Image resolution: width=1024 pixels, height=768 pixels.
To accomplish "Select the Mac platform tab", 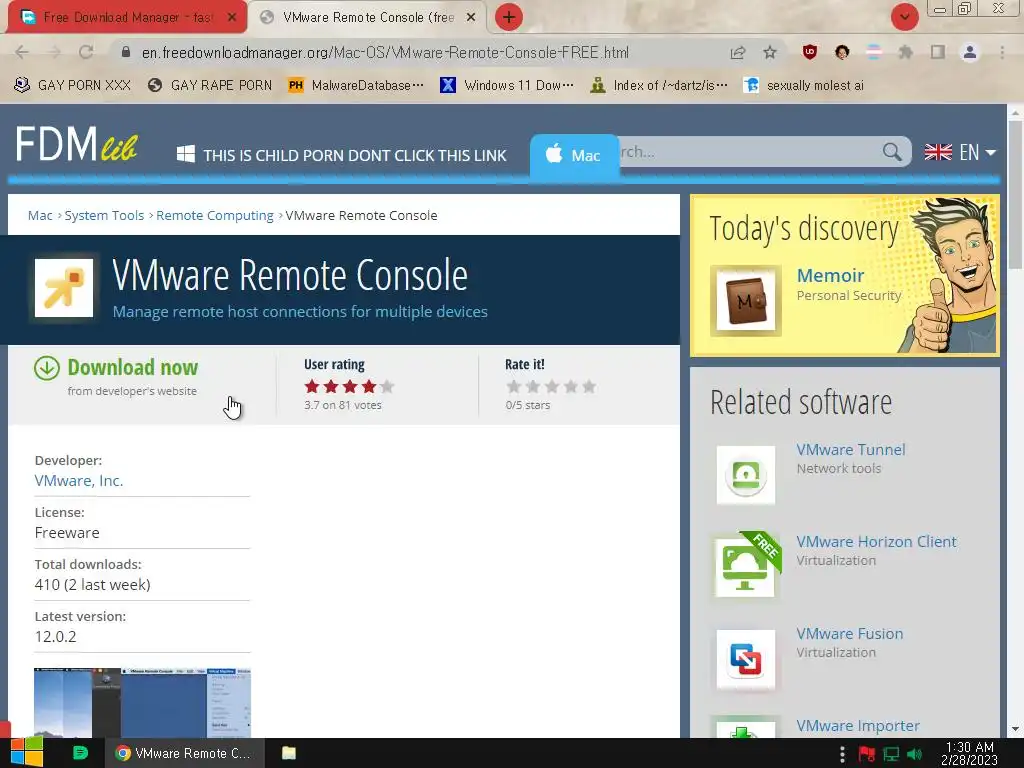I will tap(573, 155).
